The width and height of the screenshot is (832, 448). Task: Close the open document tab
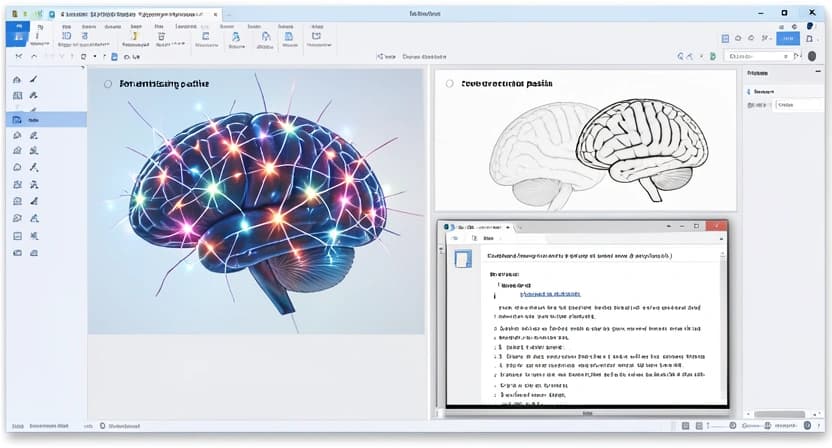click(215, 14)
